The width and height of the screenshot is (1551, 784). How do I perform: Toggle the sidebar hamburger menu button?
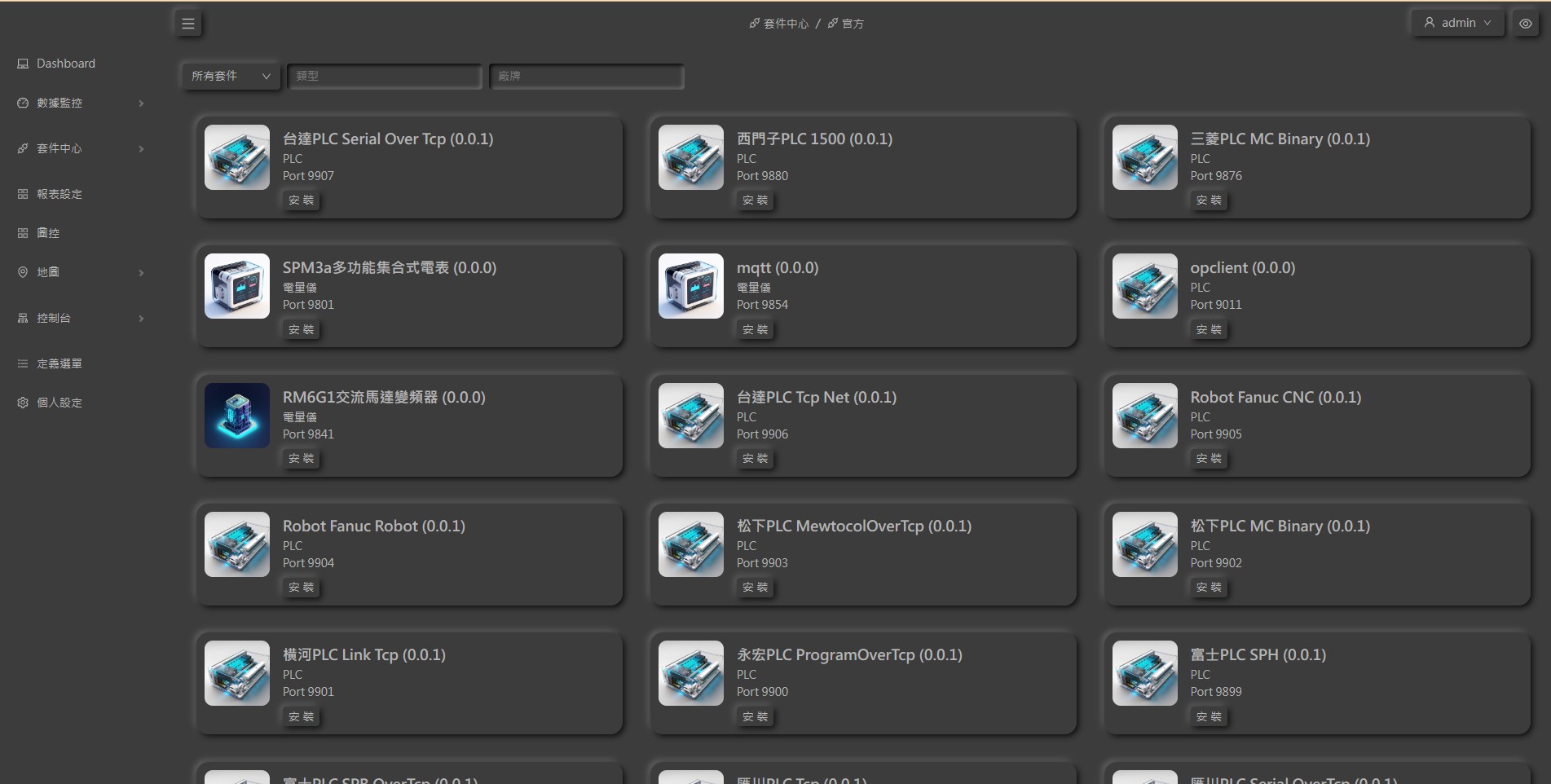click(188, 24)
